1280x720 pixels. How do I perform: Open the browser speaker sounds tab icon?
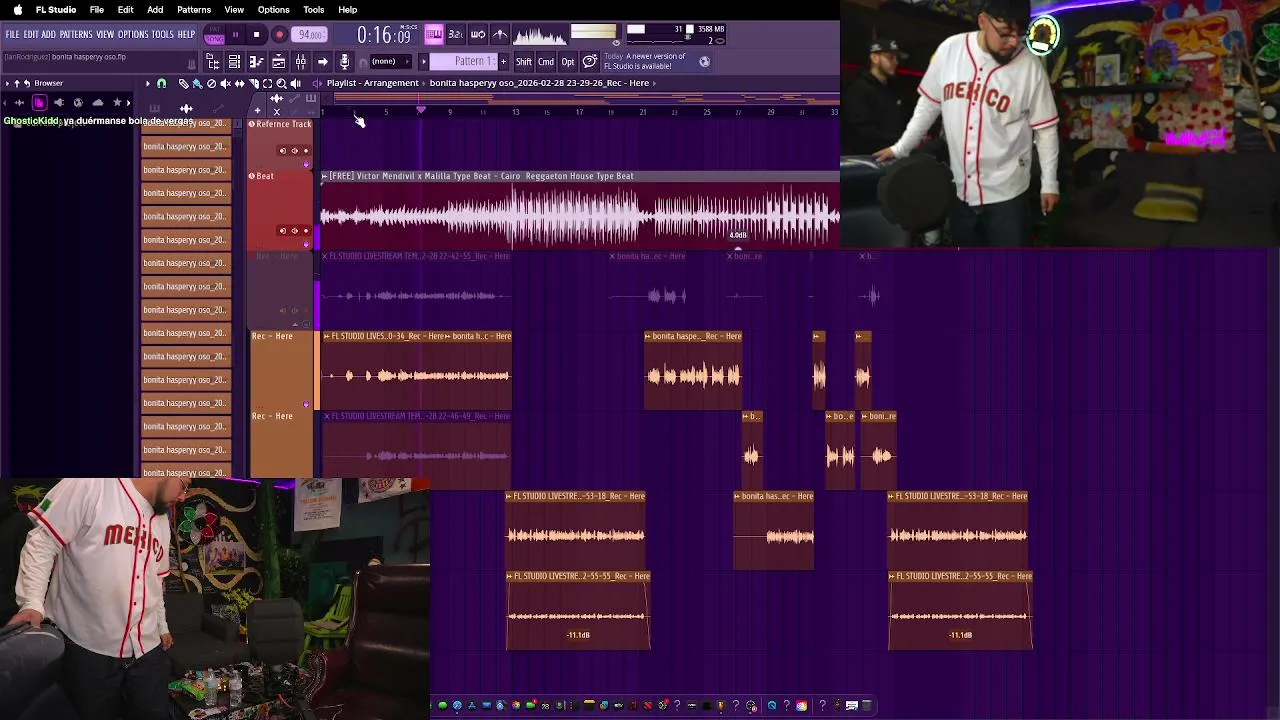[x=58, y=102]
